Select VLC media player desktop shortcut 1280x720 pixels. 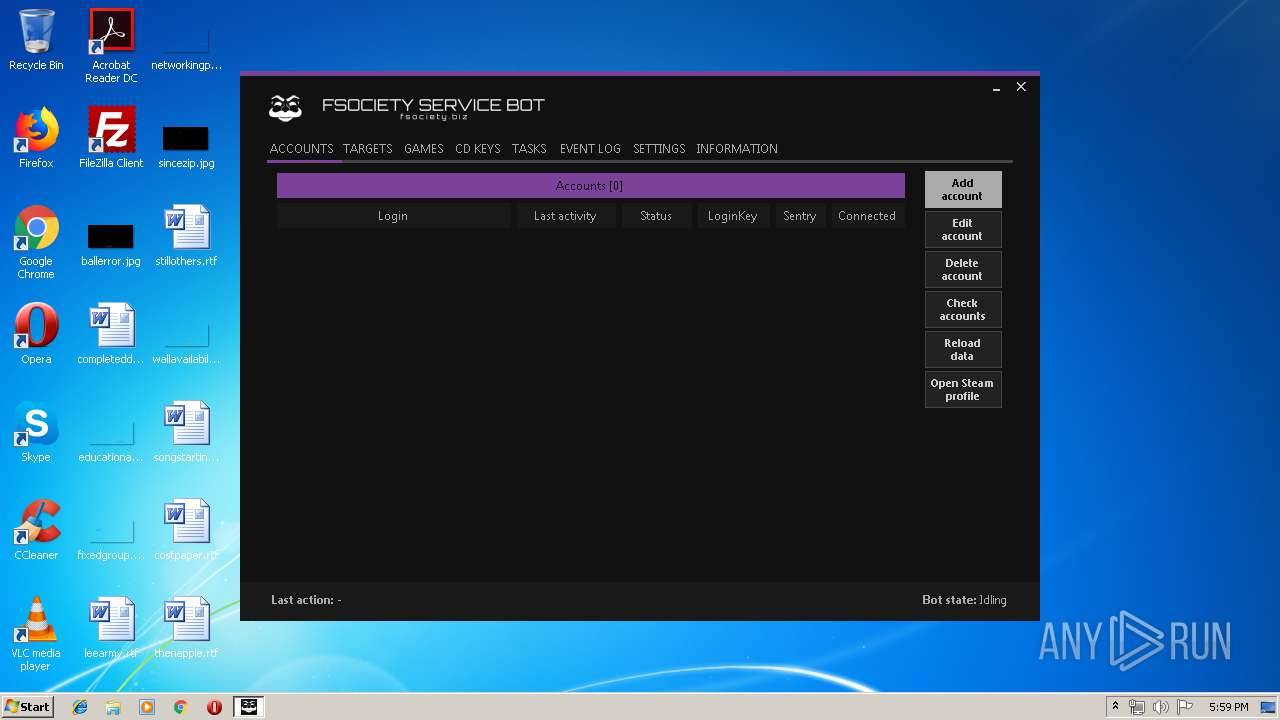tap(36, 634)
